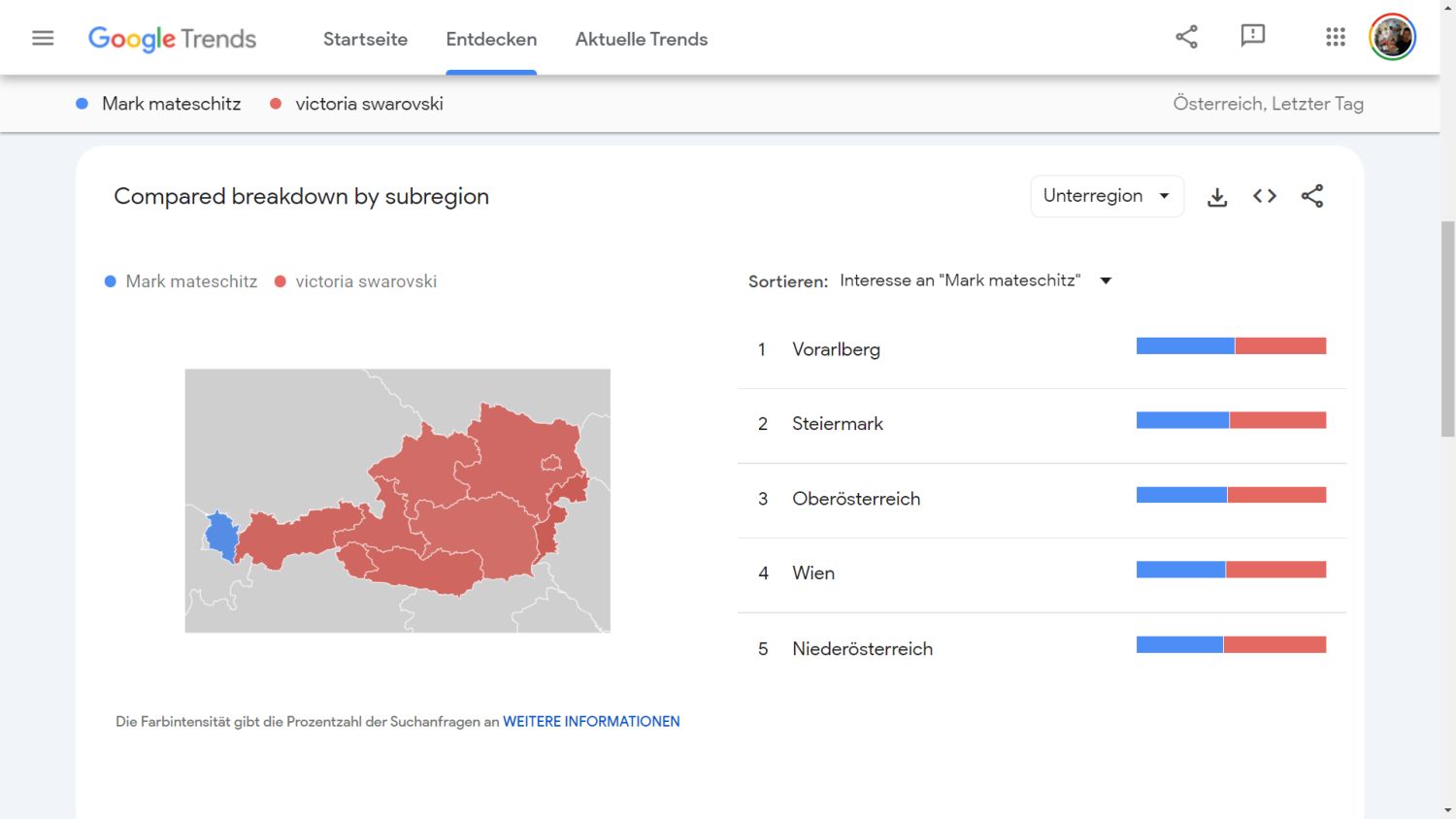Open the hamburger main menu
This screenshot has height=819, width=1456.
click(x=43, y=38)
